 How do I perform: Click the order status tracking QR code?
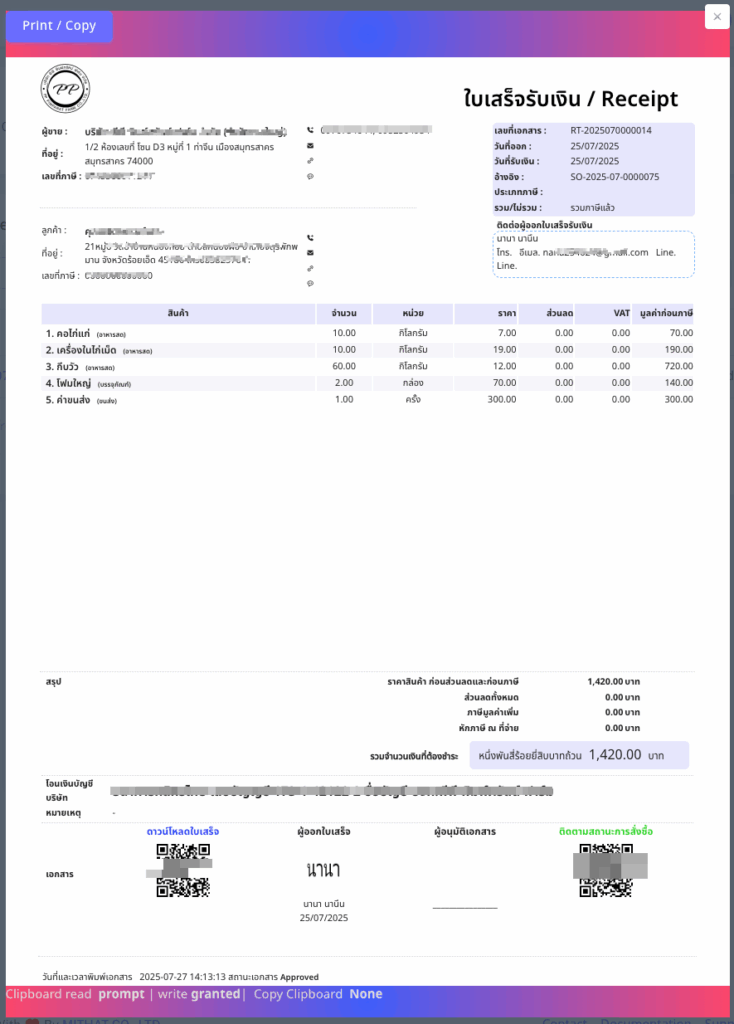tap(610, 871)
